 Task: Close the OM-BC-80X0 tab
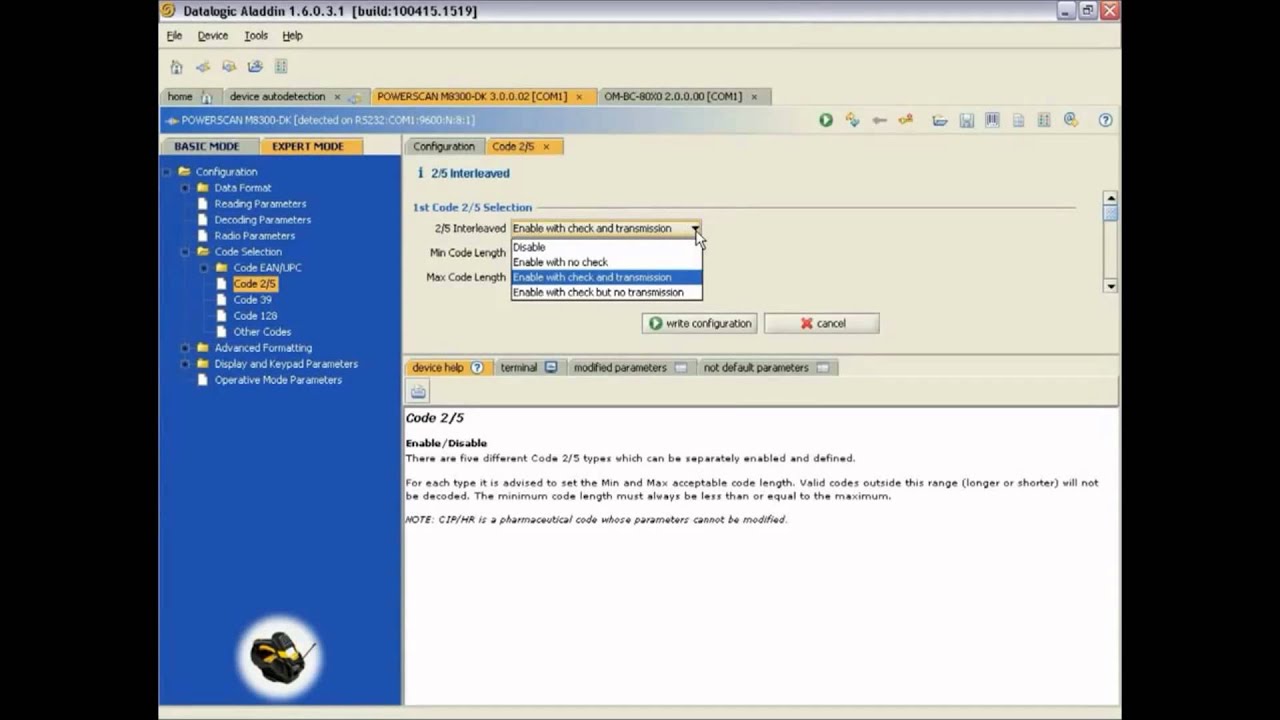pos(754,97)
